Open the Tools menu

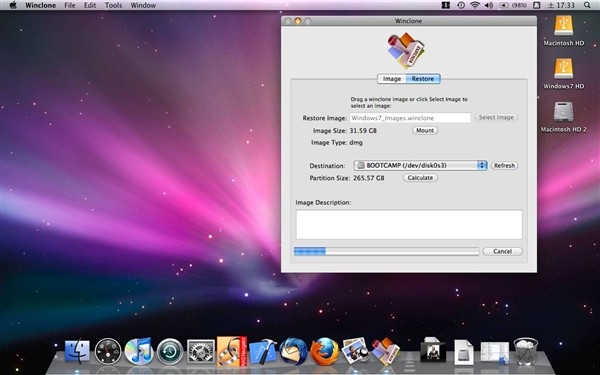pyautogui.click(x=113, y=5)
